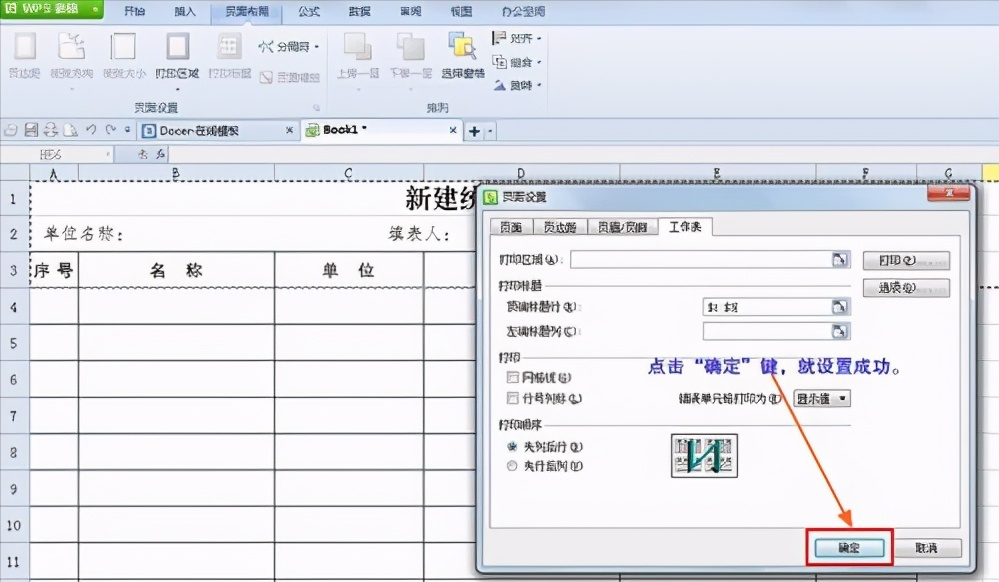This screenshot has height=582, width=999.
Task: Switch to Margins tab in Page Setup dialog
Action: 559,227
